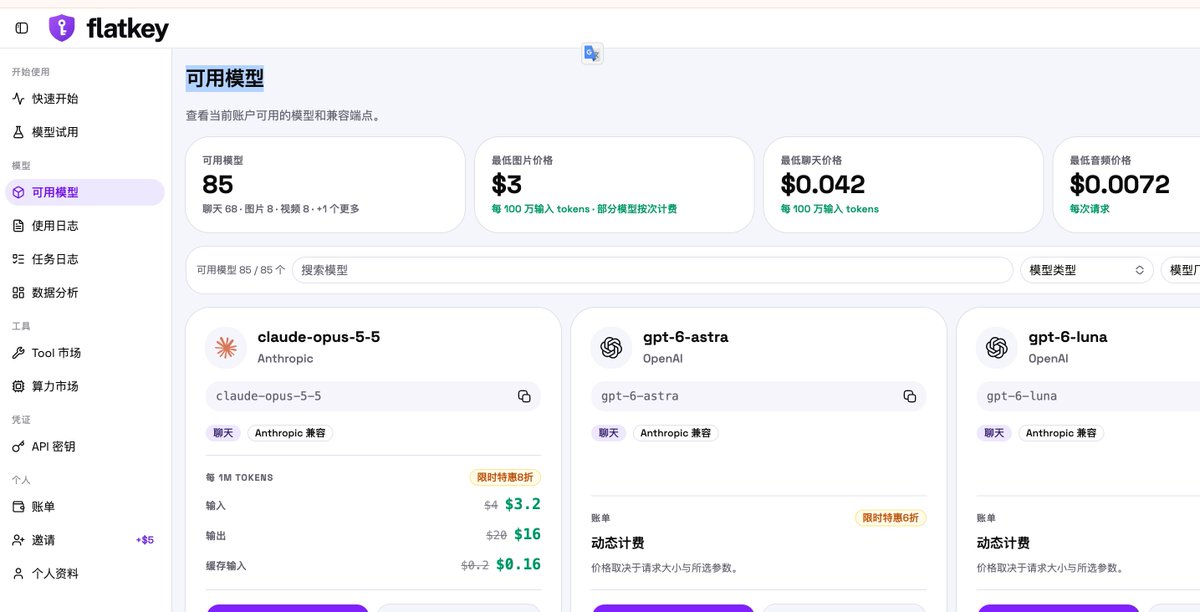
Task: Click Anthropic 兼容 tag on gpt-6-astra card
Action: [x=676, y=433]
